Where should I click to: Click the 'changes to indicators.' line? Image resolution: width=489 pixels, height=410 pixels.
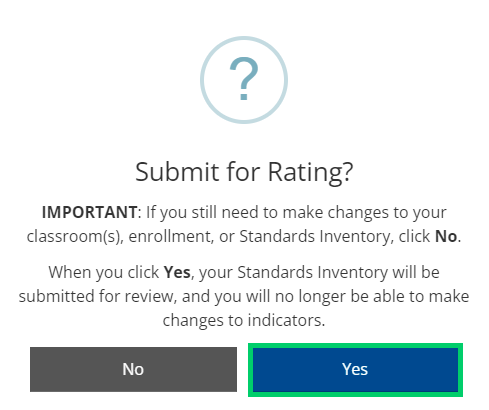[244, 320]
